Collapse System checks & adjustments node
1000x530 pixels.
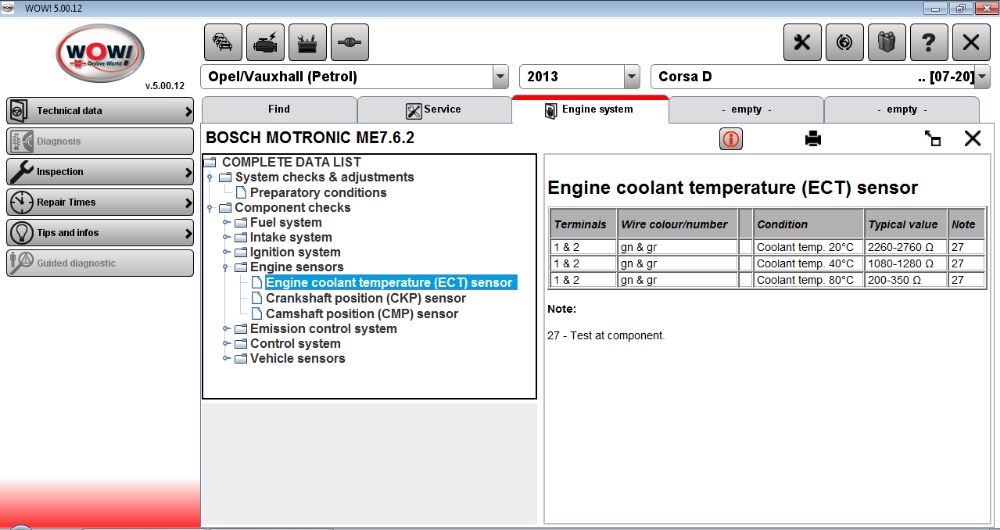coord(209,177)
